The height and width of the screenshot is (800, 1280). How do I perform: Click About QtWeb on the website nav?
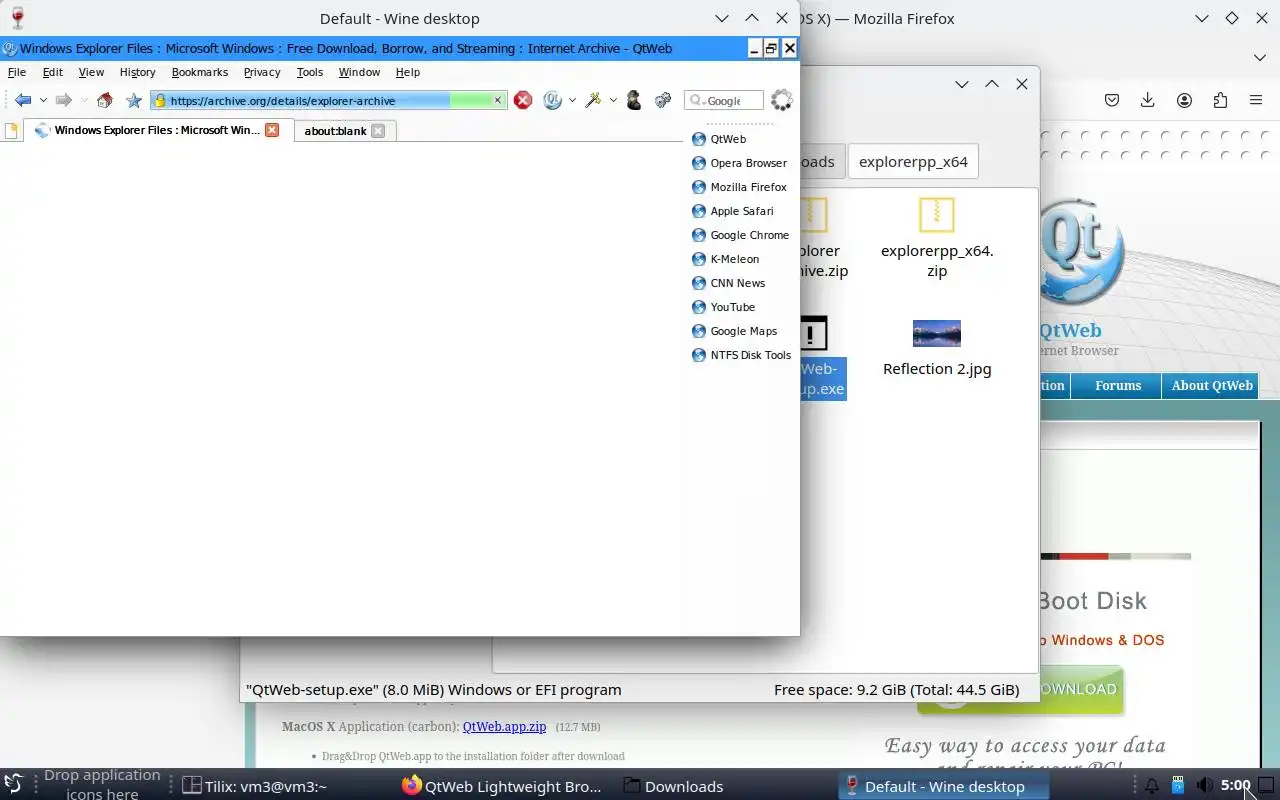[1212, 385]
